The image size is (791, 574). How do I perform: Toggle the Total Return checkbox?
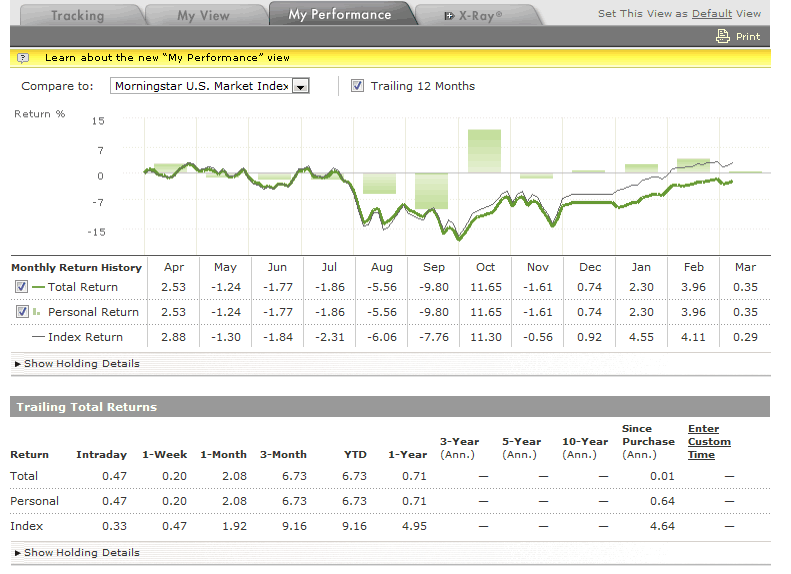point(22,287)
